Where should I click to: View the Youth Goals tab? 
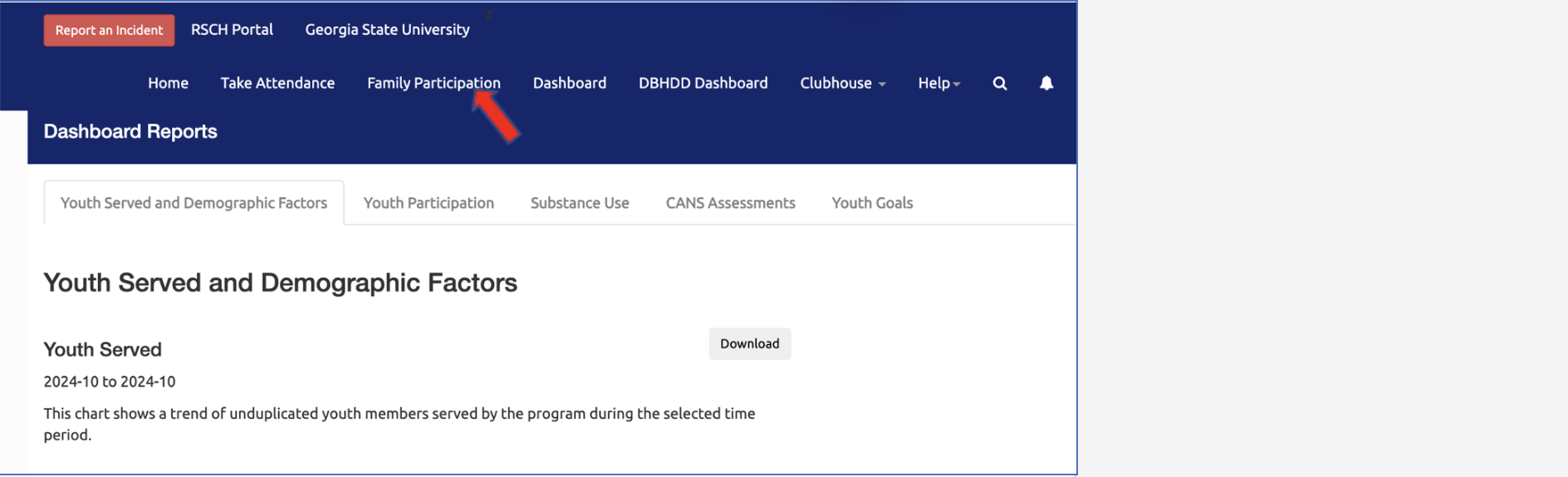[872, 203]
